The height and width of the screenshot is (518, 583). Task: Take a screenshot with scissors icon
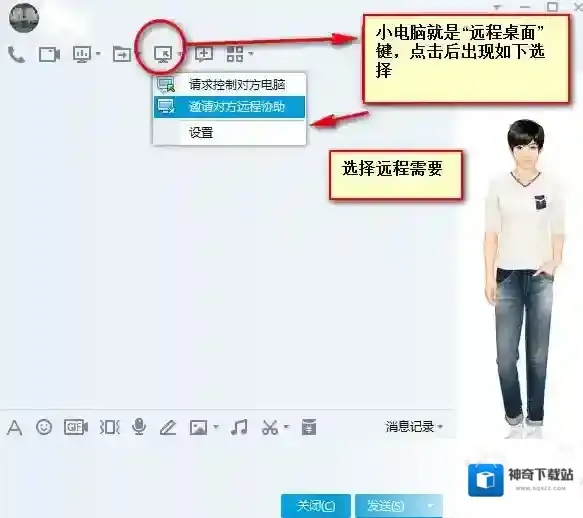coord(270,427)
